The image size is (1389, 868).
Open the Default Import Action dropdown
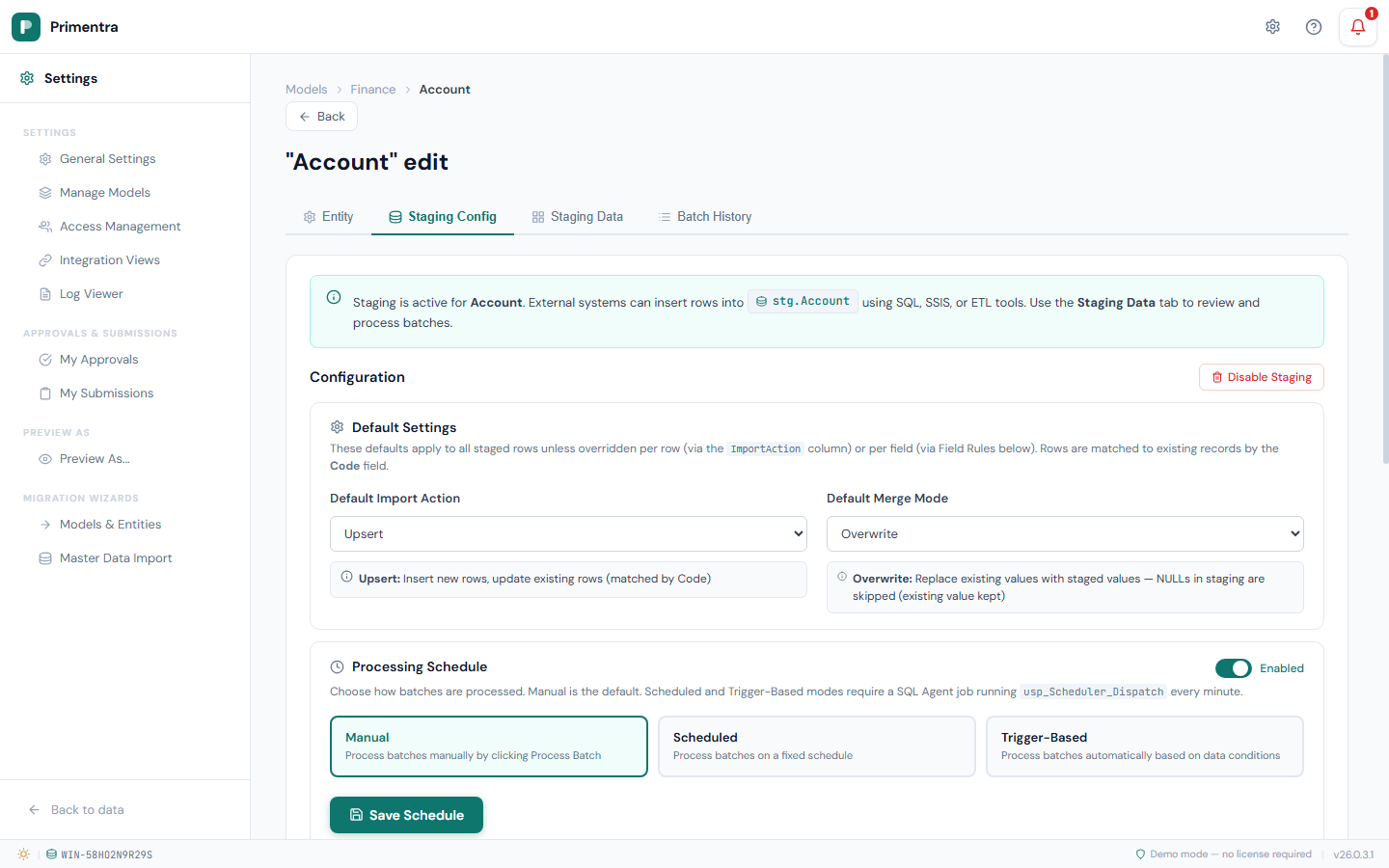tap(568, 534)
